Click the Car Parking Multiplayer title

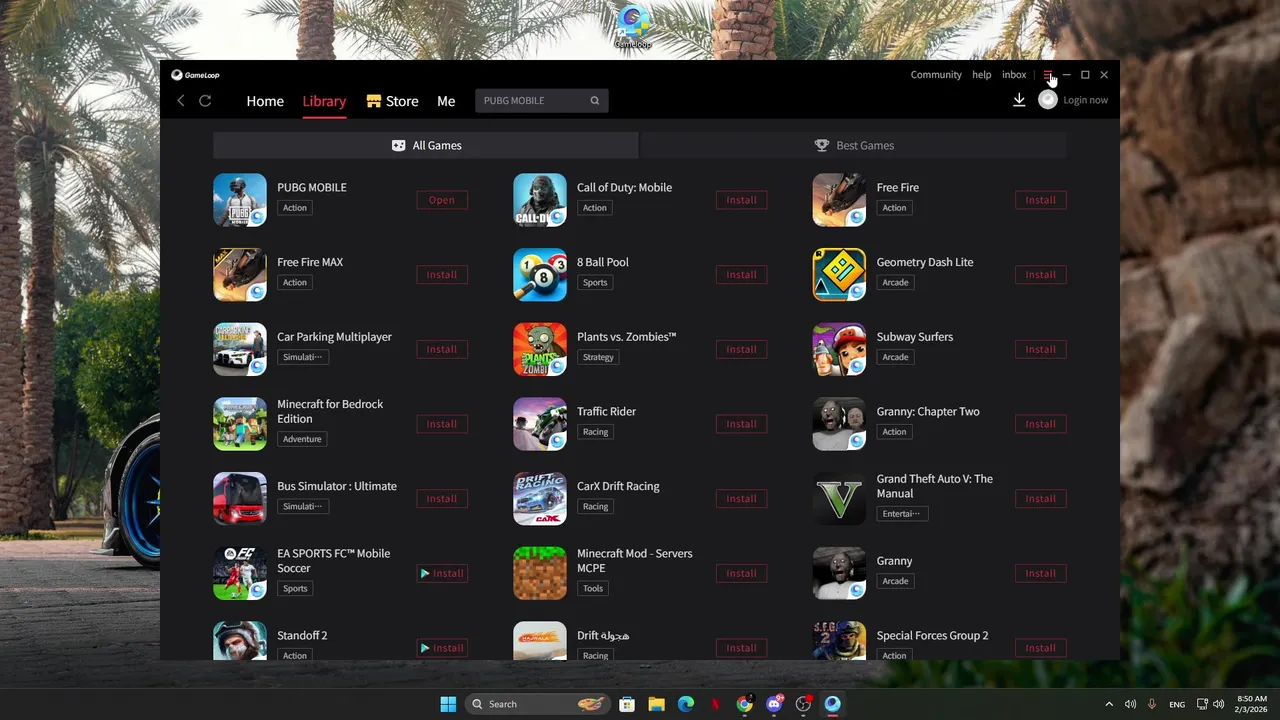(334, 337)
